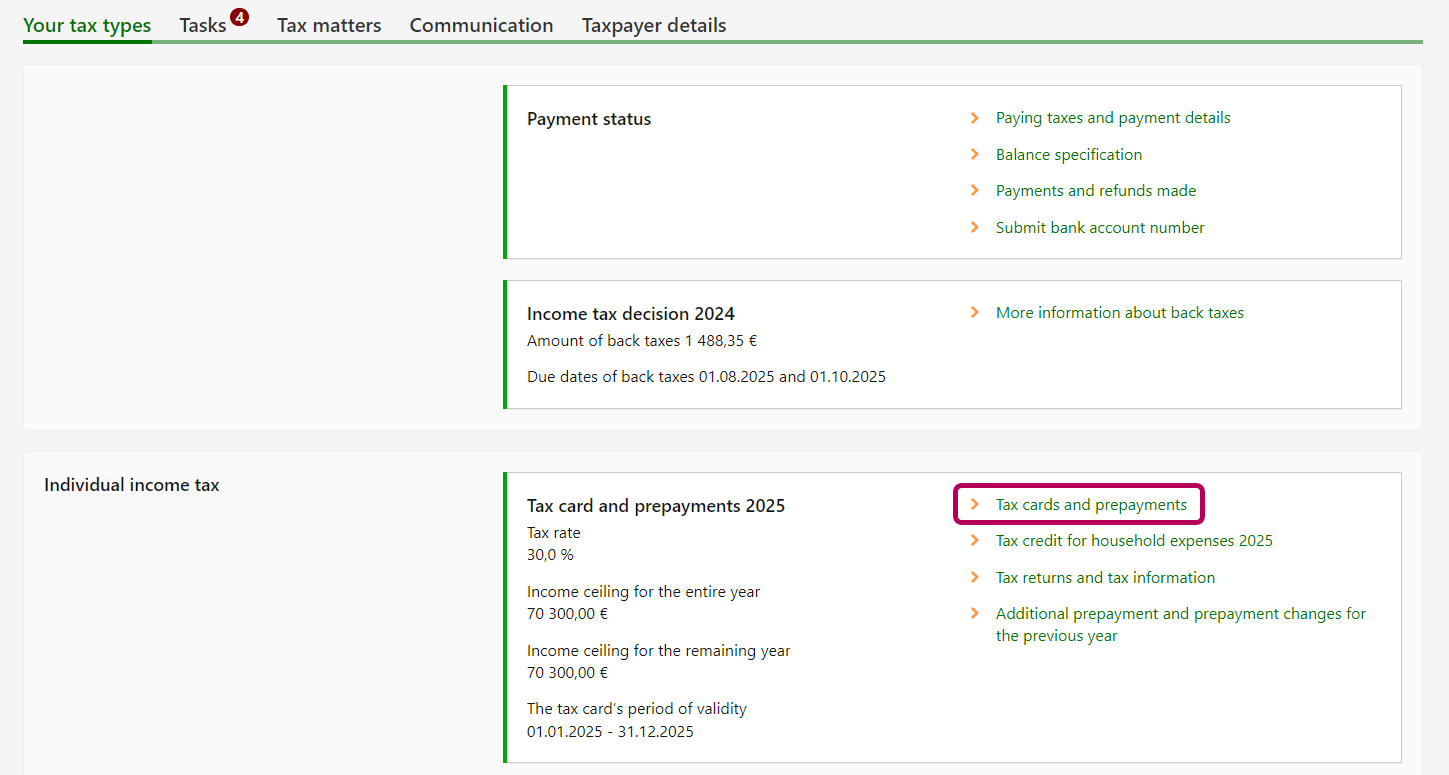The width and height of the screenshot is (1449, 775).
Task: Select the Communication tab
Action: (481, 26)
